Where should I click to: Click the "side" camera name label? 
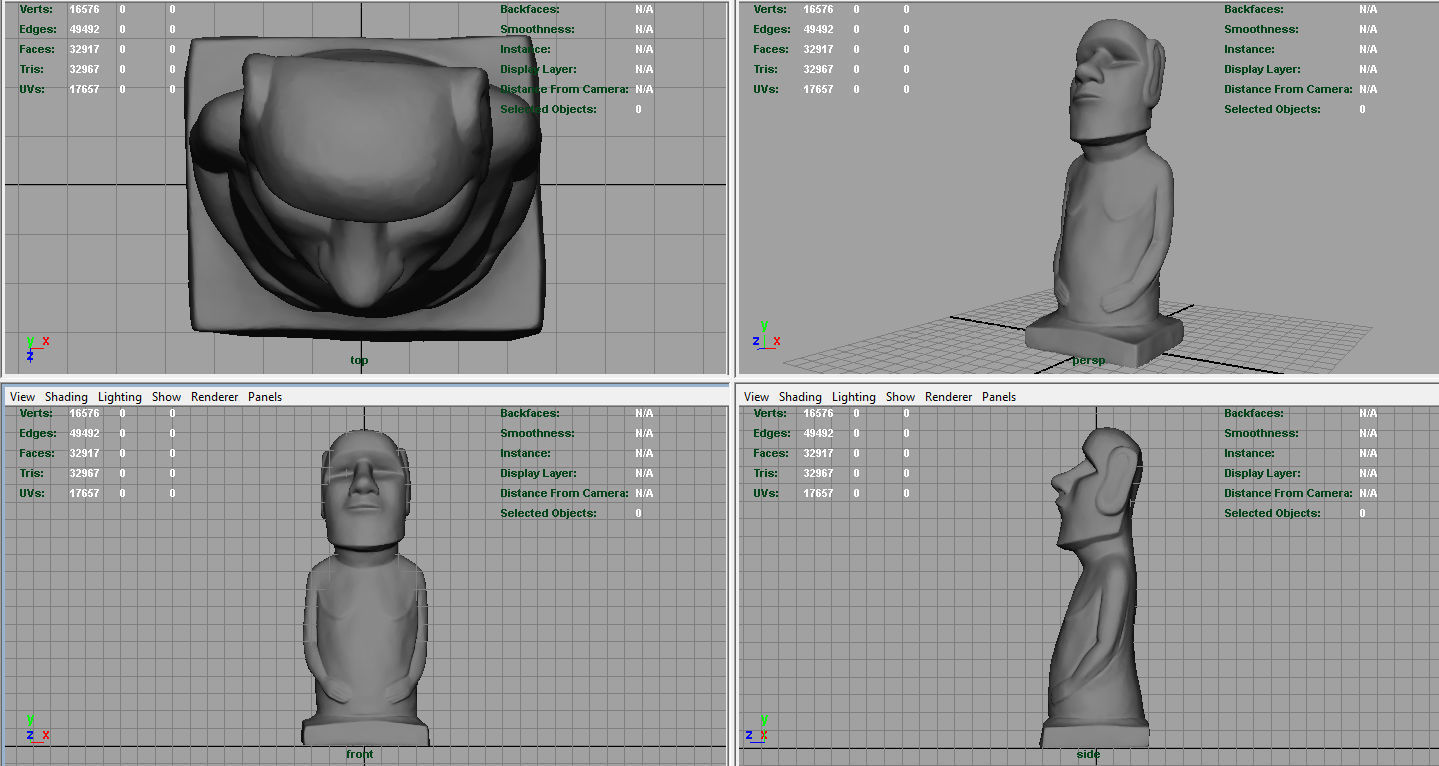coord(1088,754)
